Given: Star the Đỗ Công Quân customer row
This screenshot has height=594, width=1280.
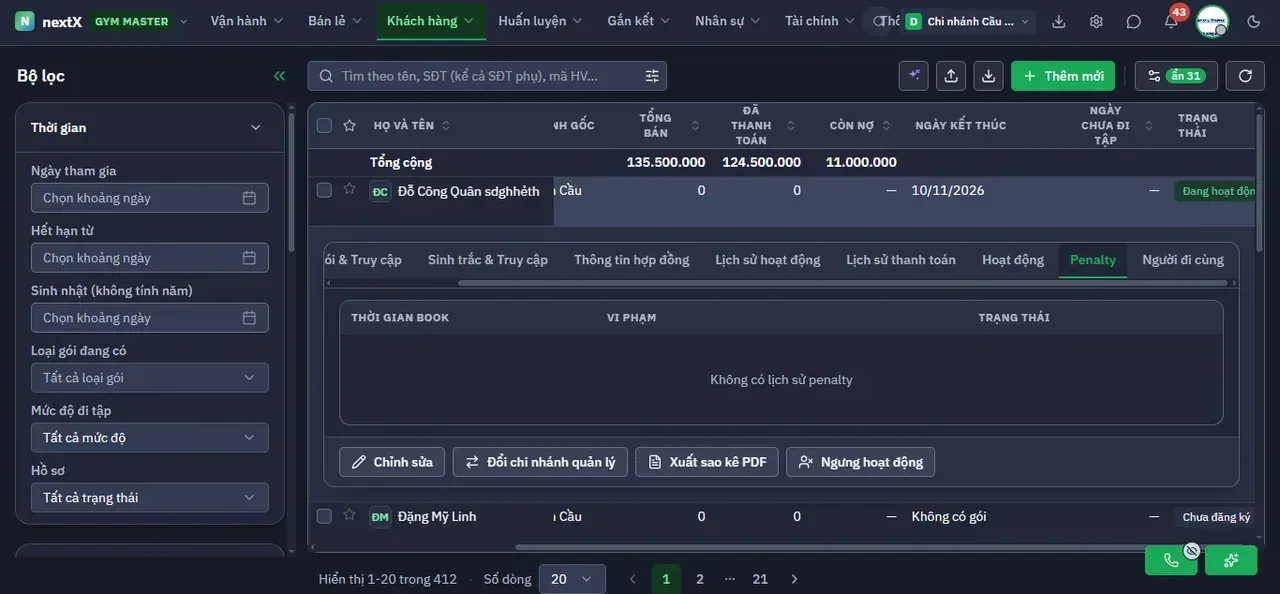Looking at the screenshot, I should tap(349, 188).
